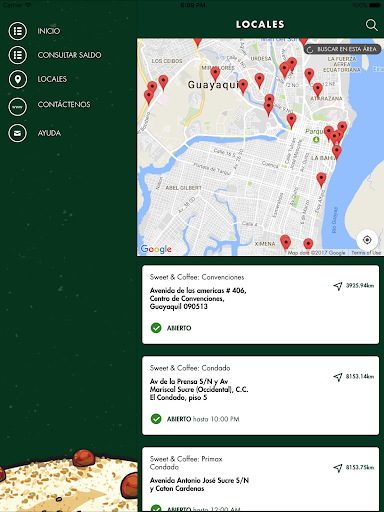384x512 pixels.
Task: Open Consultar Saldo menu item
Action: pyautogui.click(x=69, y=55)
